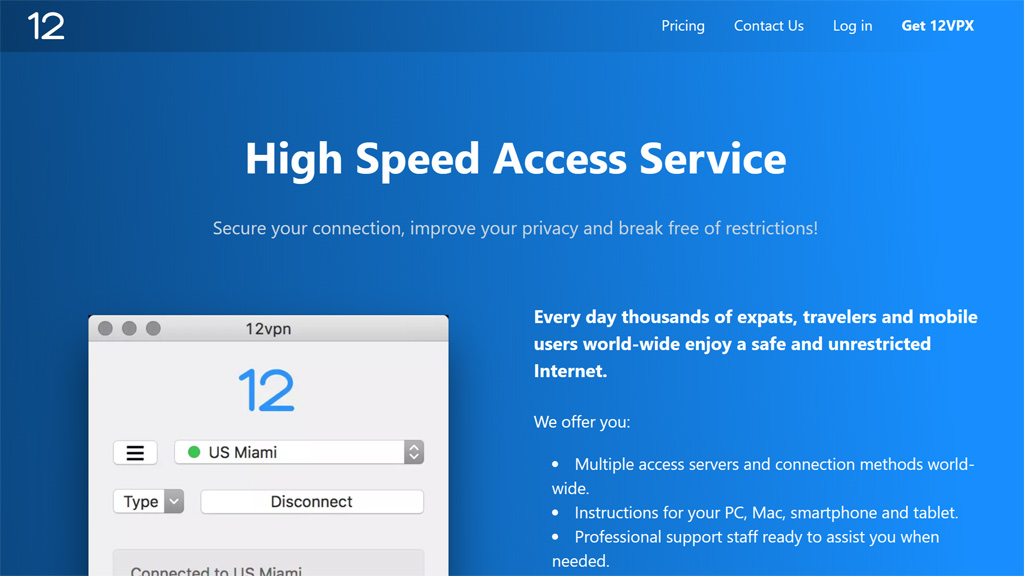Open the Contact Us page
The image size is (1024, 576).
pyautogui.click(x=769, y=25)
